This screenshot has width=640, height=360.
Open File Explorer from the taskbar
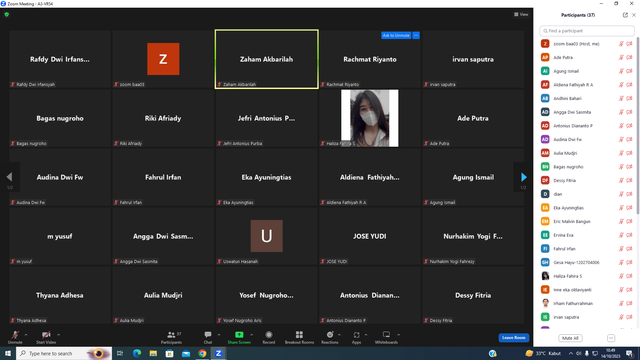153,353
